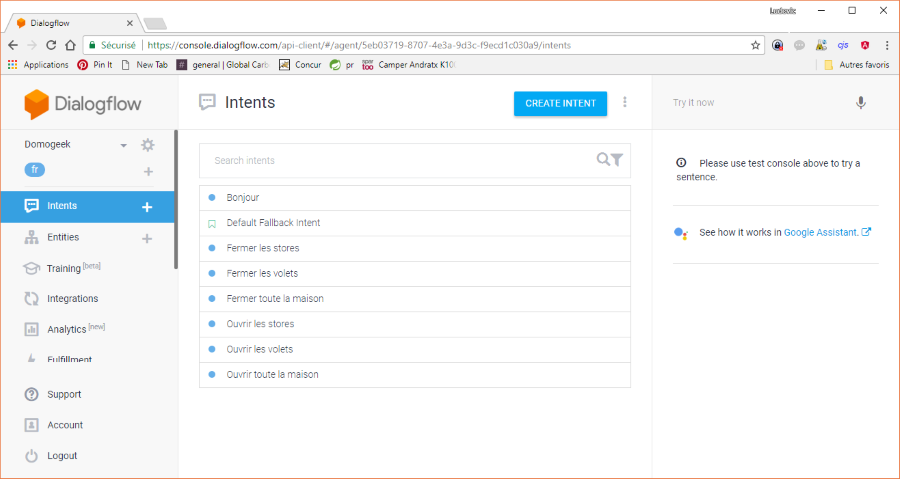Image resolution: width=900 pixels, height=479 pixels.
Task: Click the Default Fallback Intent bookmark icon
Action: [212, 223]
